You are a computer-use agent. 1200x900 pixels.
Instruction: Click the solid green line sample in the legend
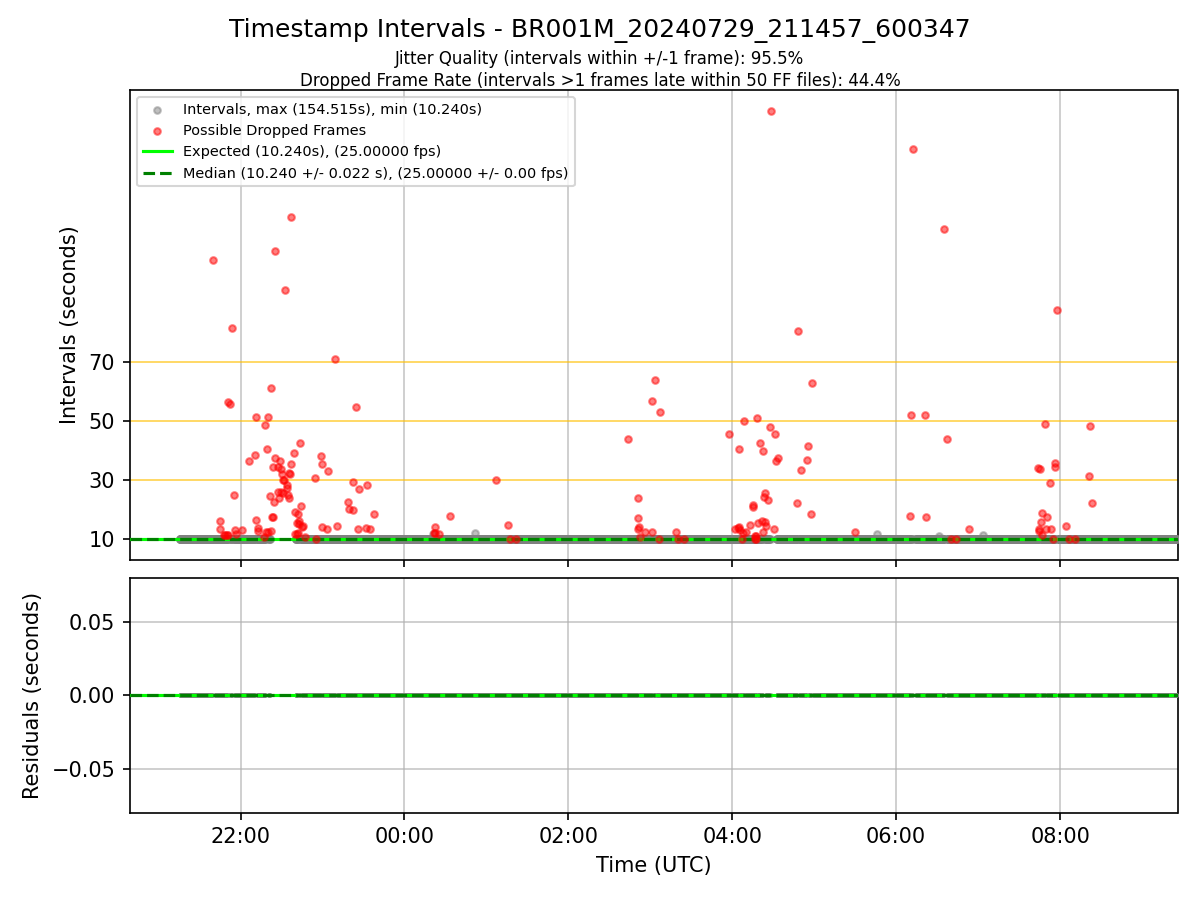coord(157,152)
